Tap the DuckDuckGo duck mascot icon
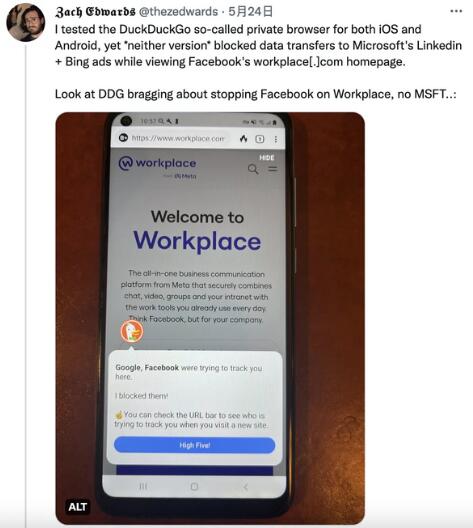Screen dimensions: 473x528 pos(132,332)
